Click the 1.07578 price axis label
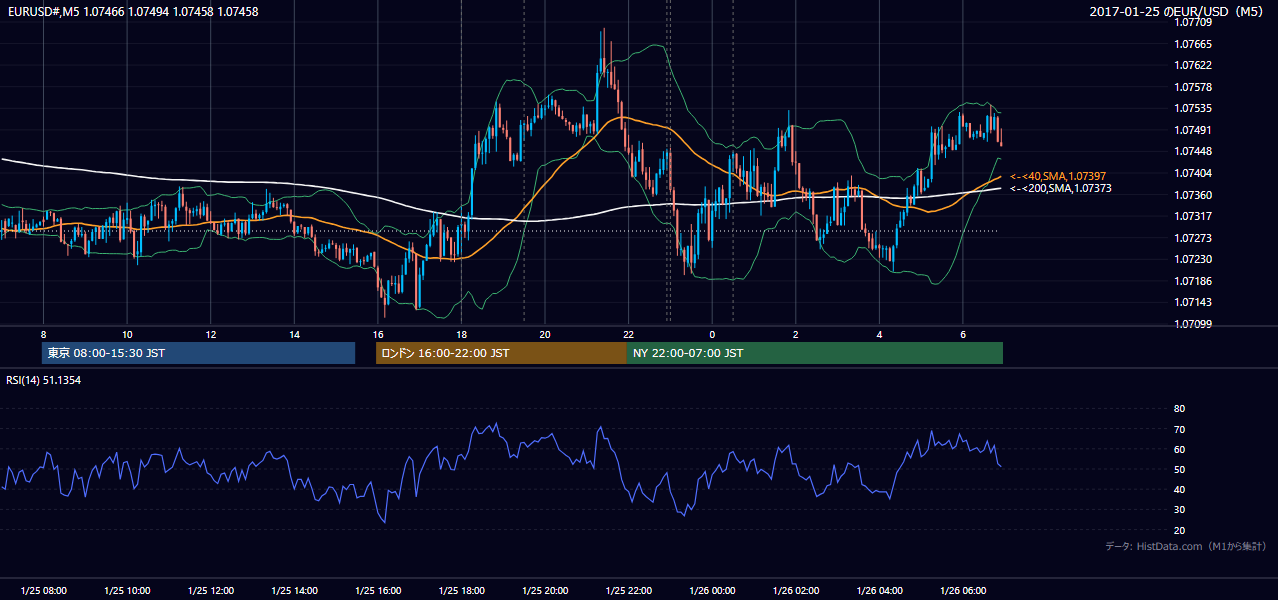The width and height of the screenshot is (1278, 600). (1193, 87)
